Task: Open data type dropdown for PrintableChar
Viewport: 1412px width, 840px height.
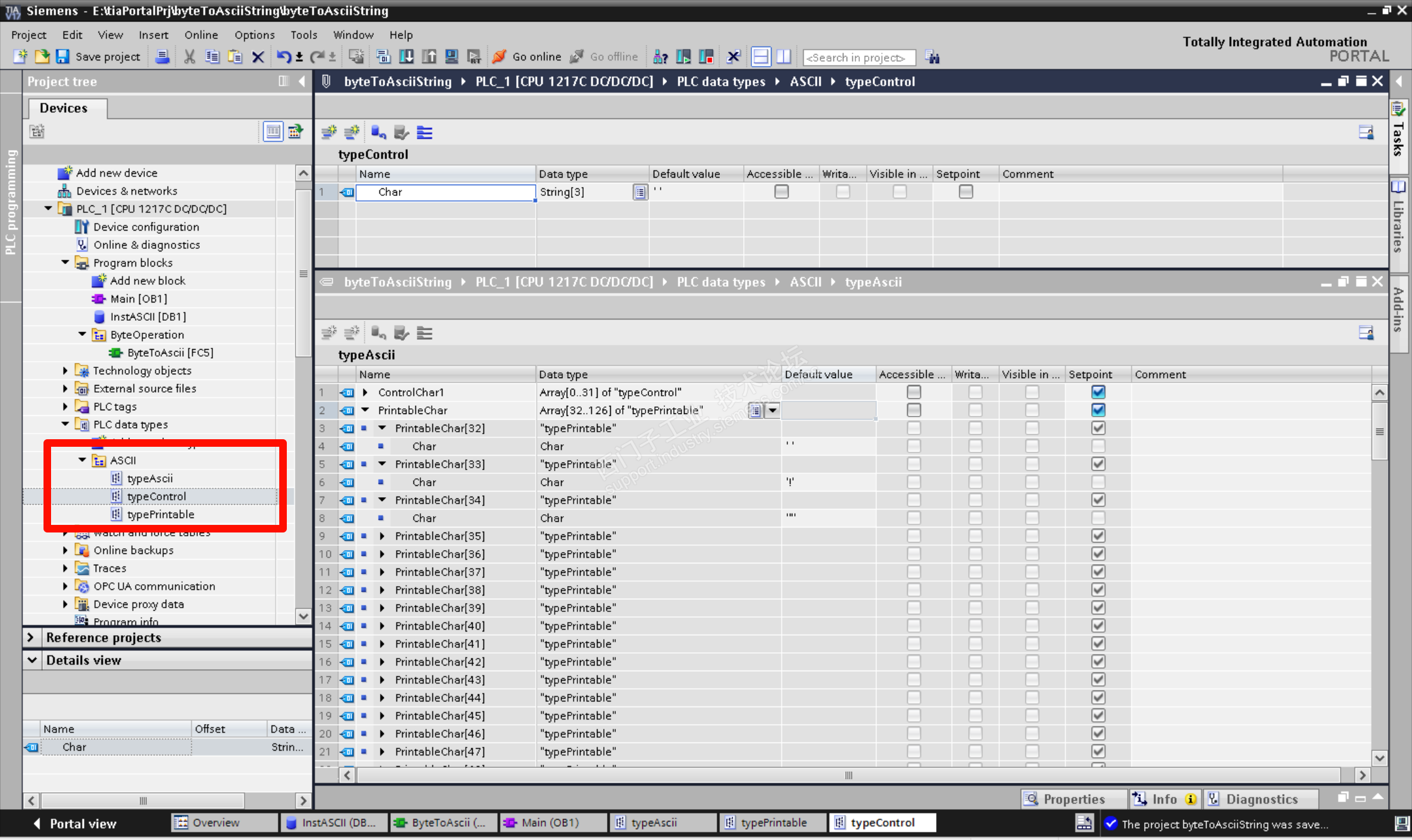Action: click(772, 410)
